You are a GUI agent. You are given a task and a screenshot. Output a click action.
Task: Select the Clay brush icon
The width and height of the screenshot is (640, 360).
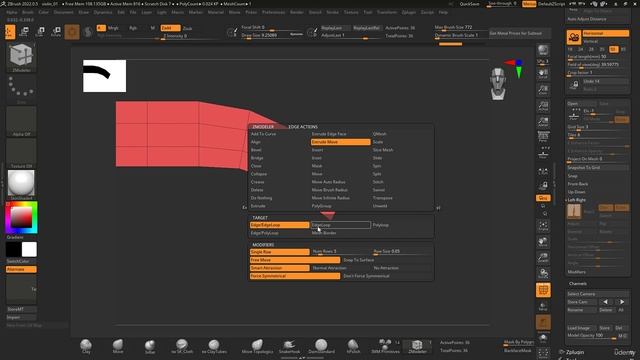(x=86, y=346)
